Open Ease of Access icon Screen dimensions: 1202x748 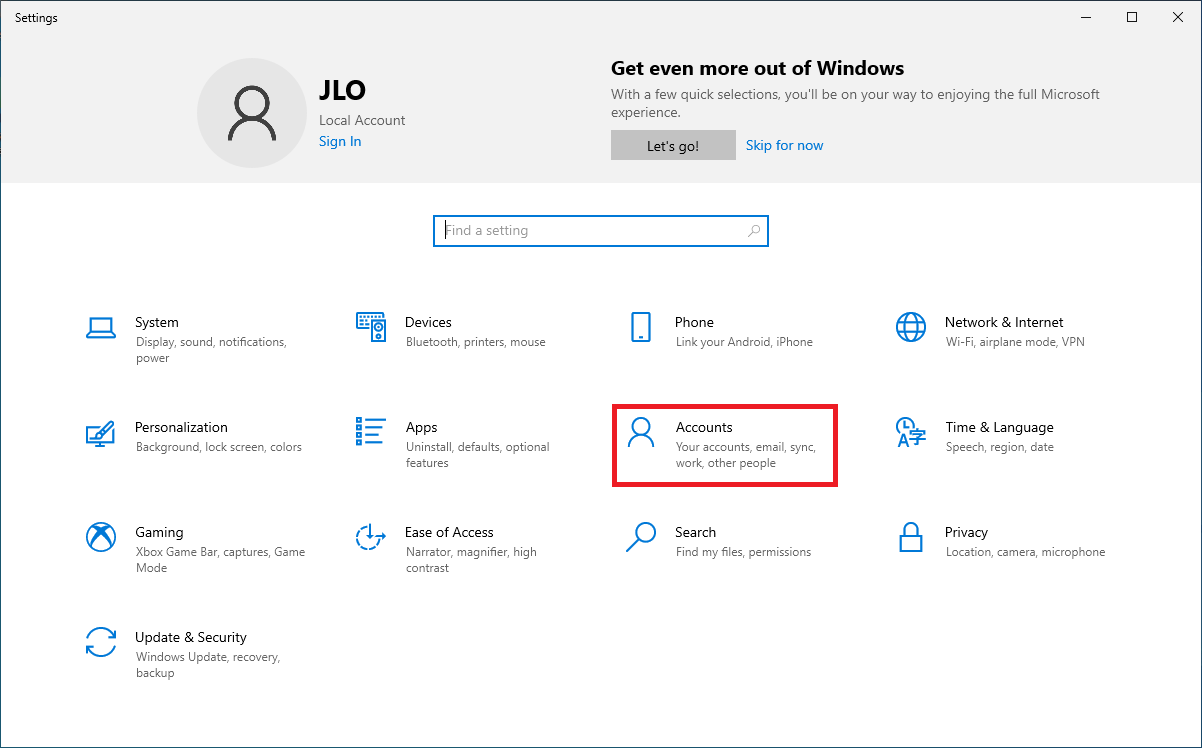click(x=371, y=537)
